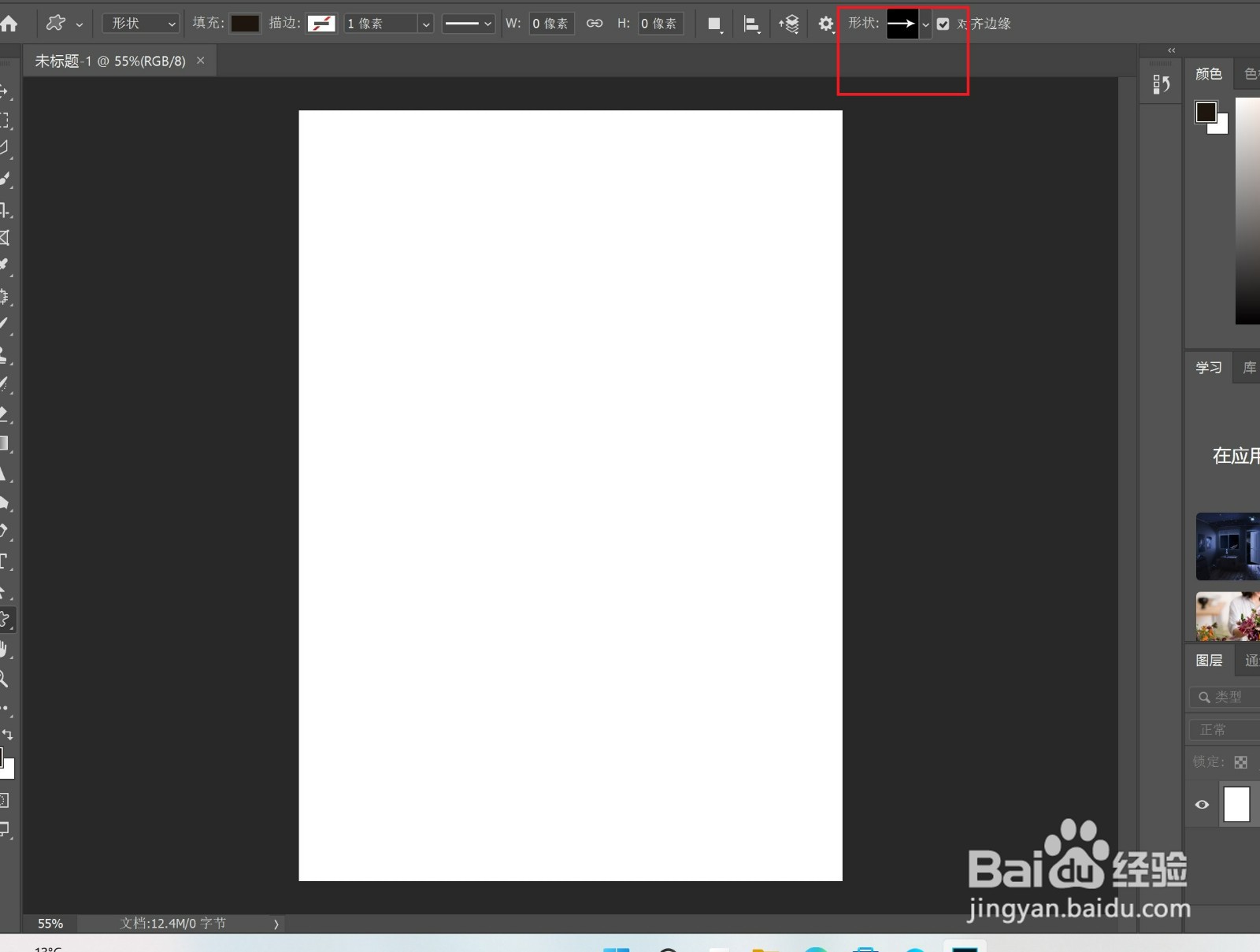Screen dimensions: 1260x952
Task: Select the Move tool
Action: [x=5, y=91]
